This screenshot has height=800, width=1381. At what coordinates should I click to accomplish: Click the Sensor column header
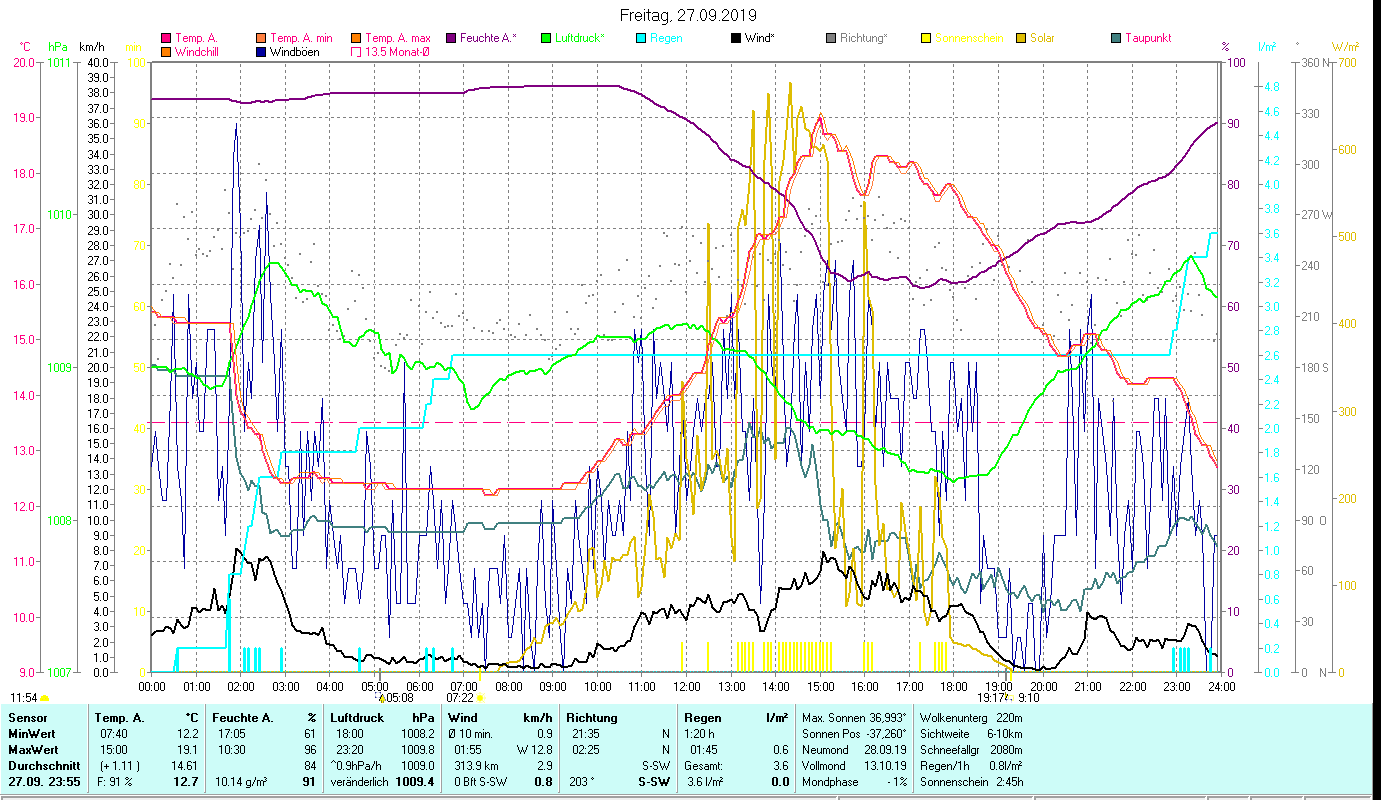tap(27, 718)
